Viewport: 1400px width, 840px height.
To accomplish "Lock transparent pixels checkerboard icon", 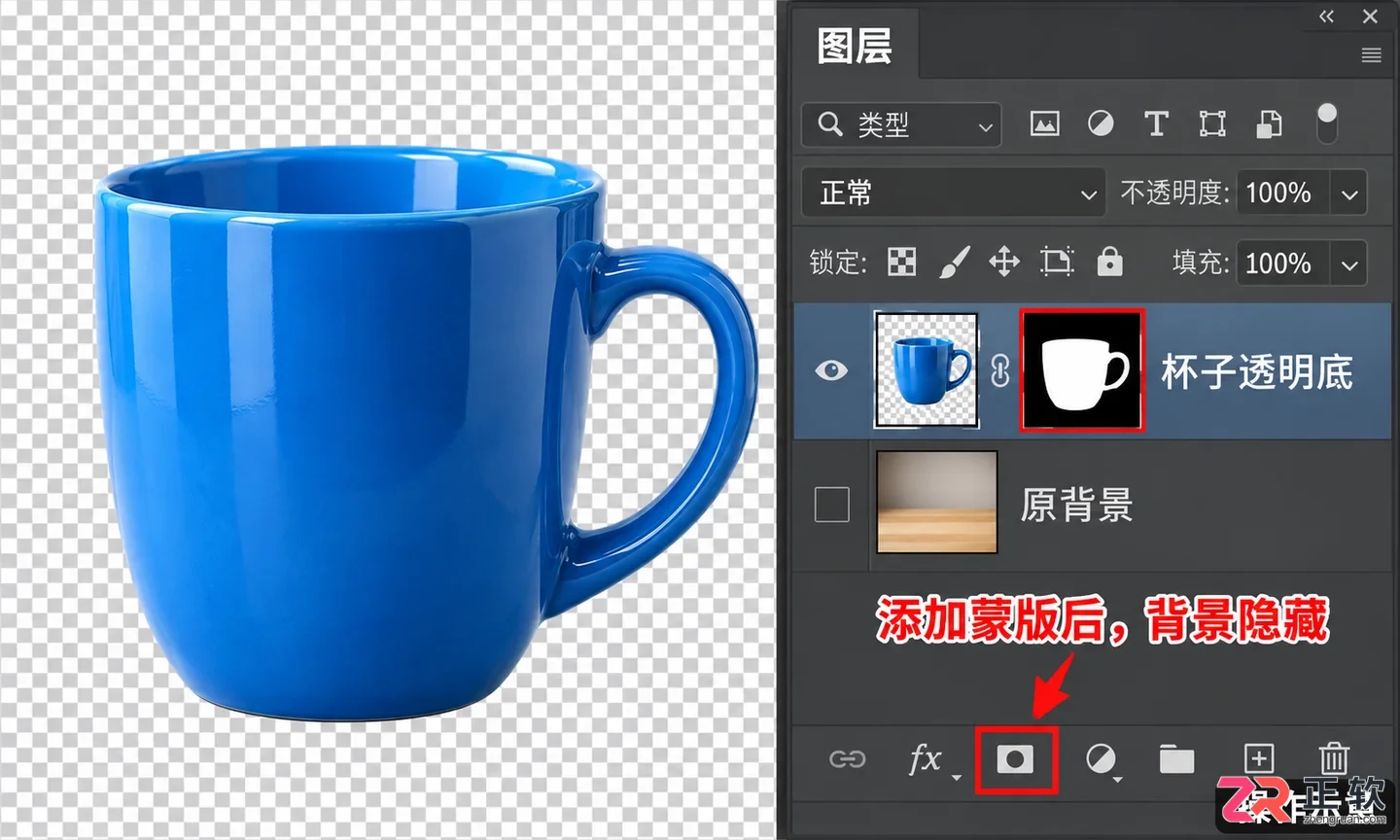I will pos(901,262).
